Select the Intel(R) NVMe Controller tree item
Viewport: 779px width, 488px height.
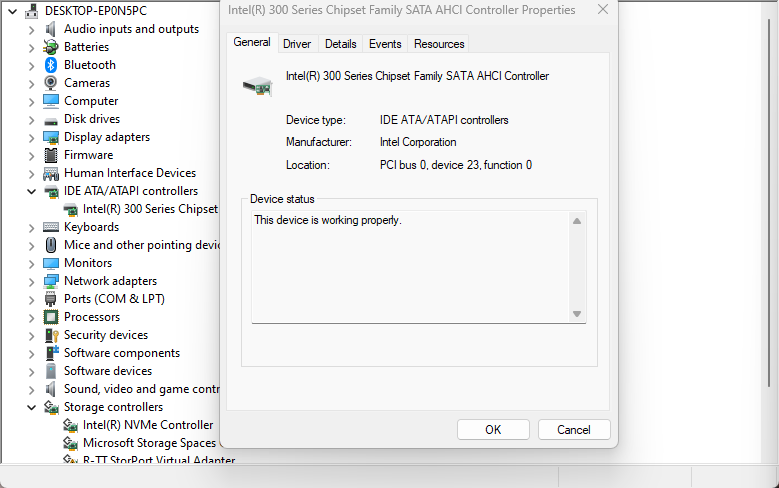pyautogui.click(x=148, y=425)
